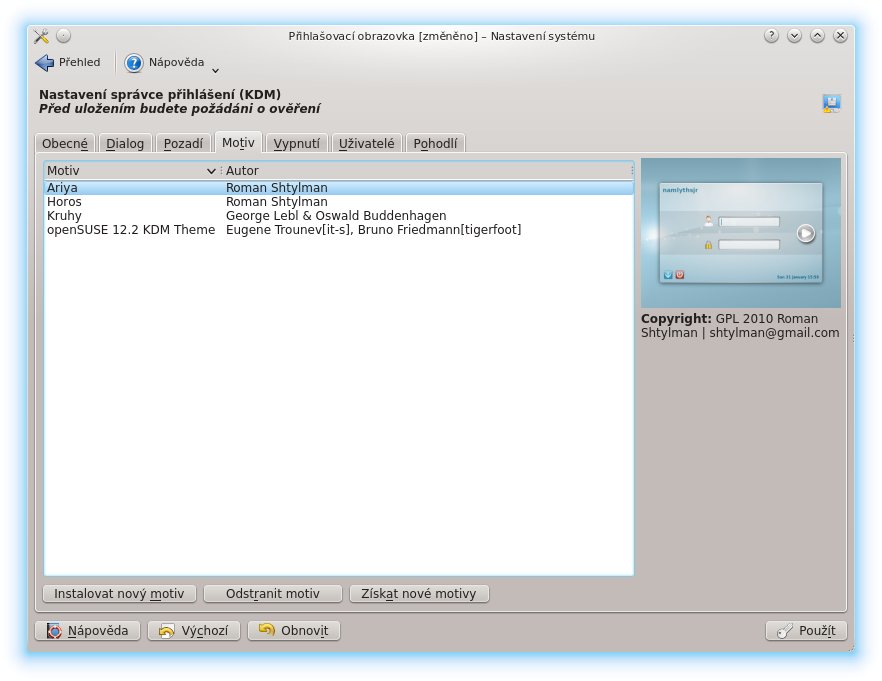Click the Ariya theme preview thumbnail

740,233
